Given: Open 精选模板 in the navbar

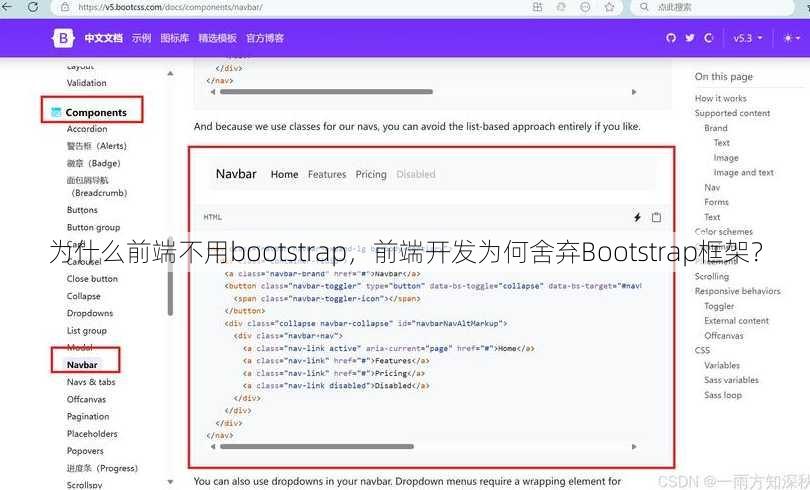Looking at the screenshot, I should 217,38.
